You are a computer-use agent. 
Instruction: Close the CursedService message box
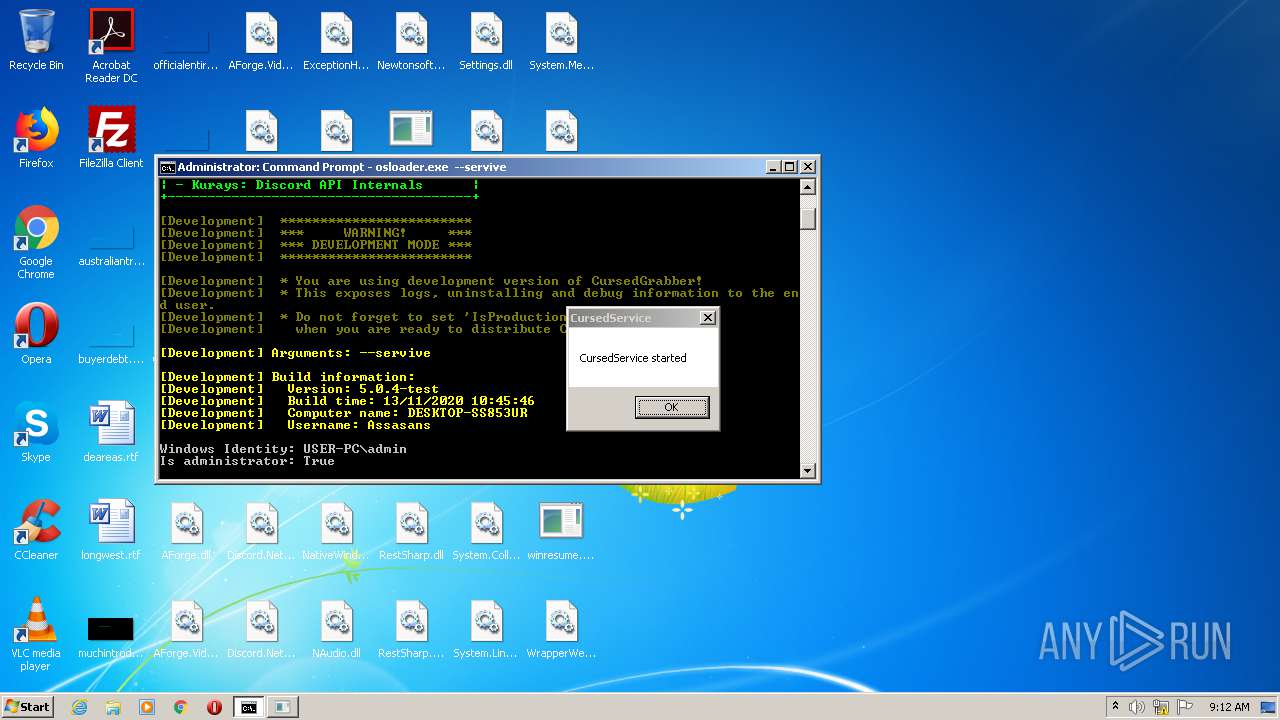708,318
